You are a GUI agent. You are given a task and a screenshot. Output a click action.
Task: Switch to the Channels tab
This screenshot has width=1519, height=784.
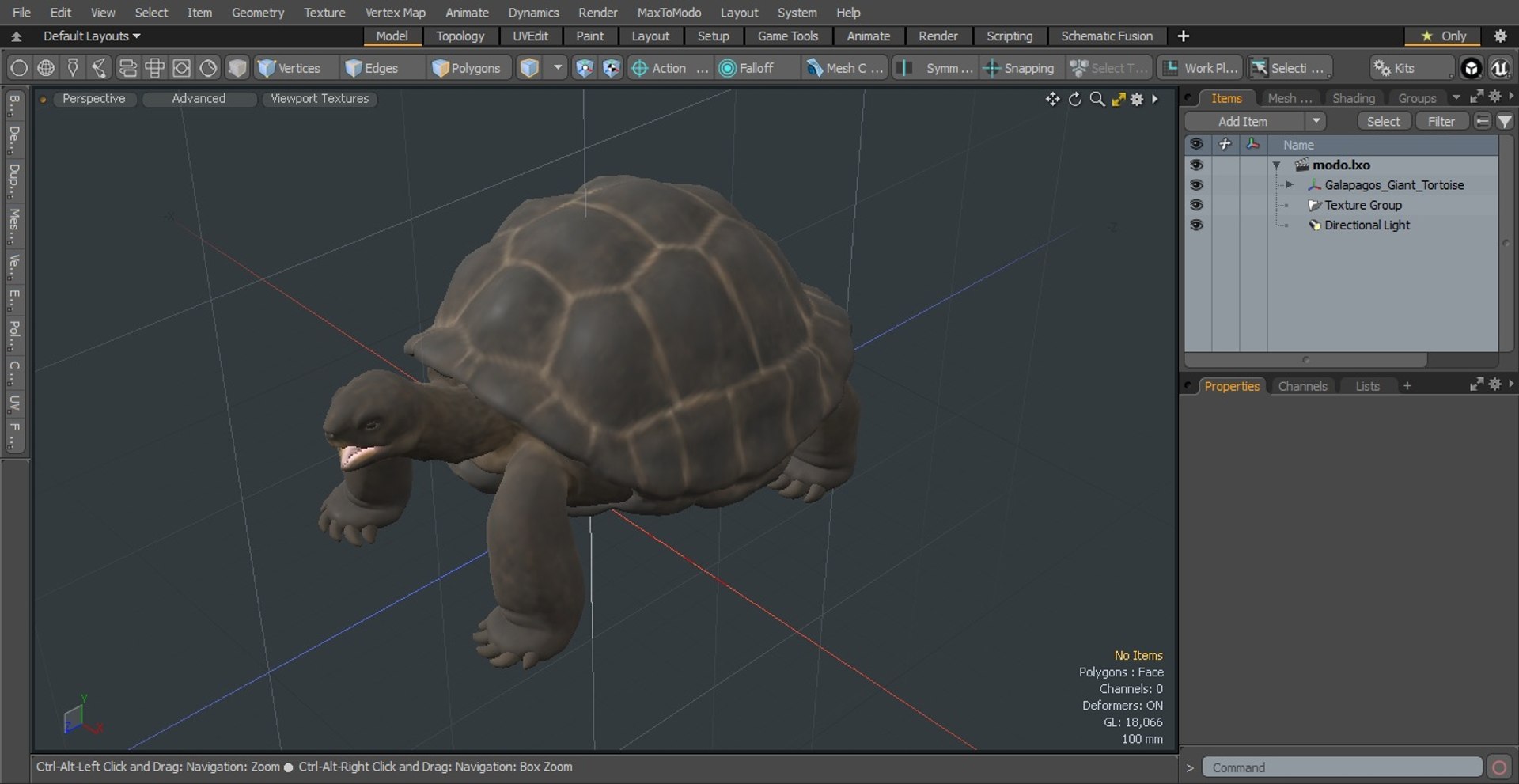tap(1302, 386)
